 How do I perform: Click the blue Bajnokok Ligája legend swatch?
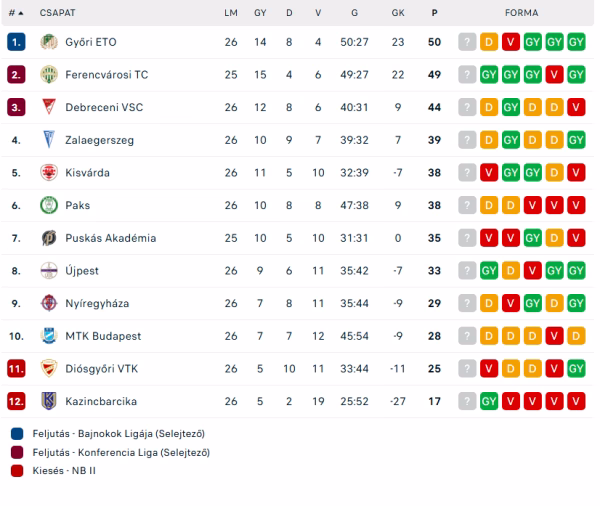click(16, 434)
